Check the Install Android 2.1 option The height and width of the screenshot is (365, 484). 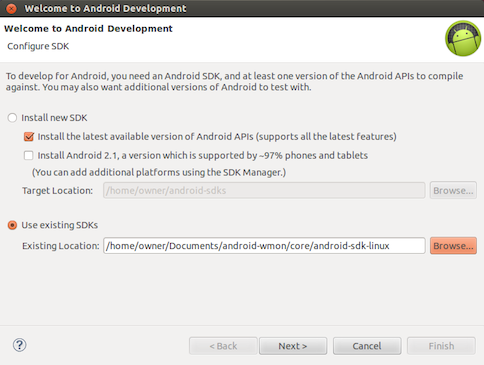pyautogui.click(x=29, y=155)
